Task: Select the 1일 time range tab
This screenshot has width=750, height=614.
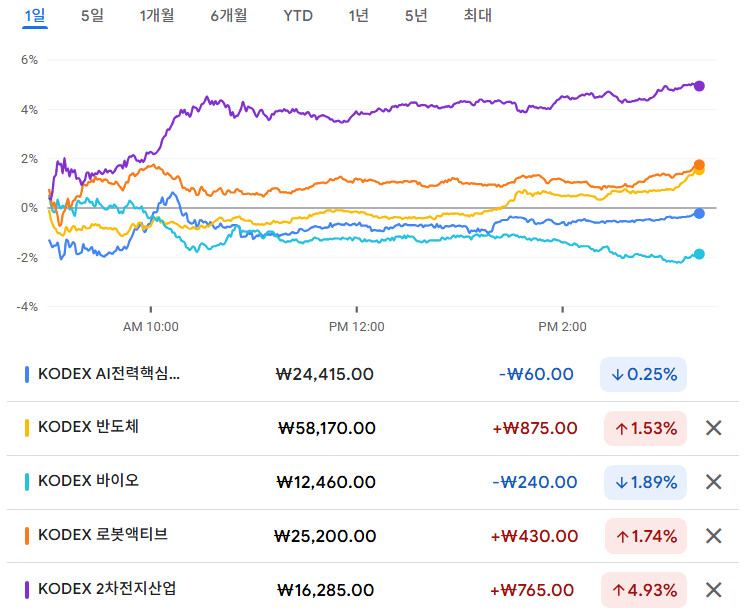Action: 35,16
